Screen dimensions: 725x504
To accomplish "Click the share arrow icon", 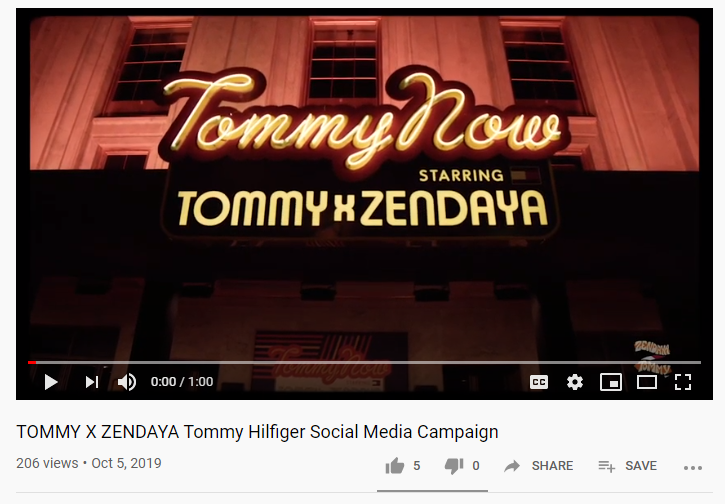I will 512,466.
